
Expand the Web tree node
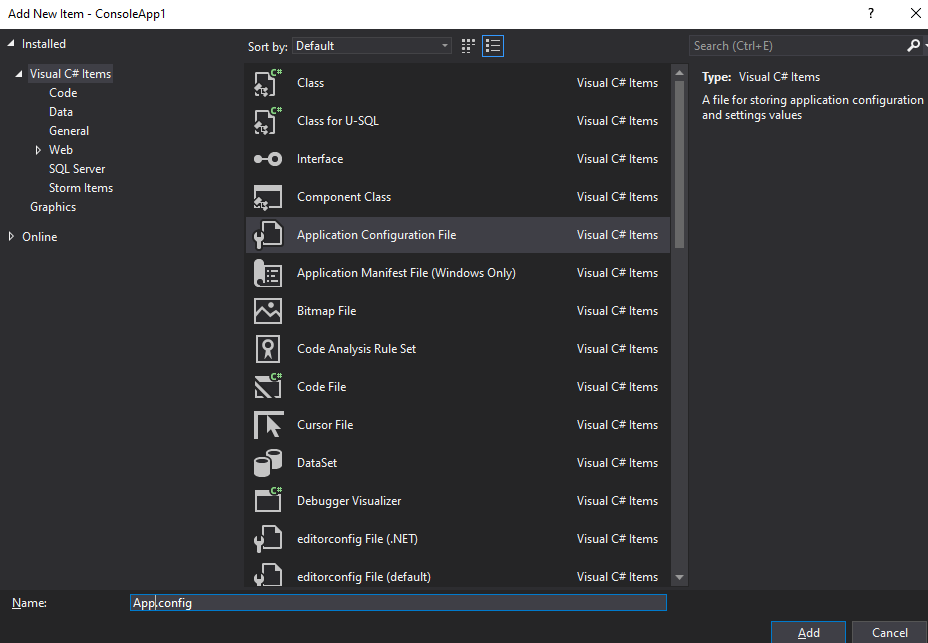[x=38, y=150]
